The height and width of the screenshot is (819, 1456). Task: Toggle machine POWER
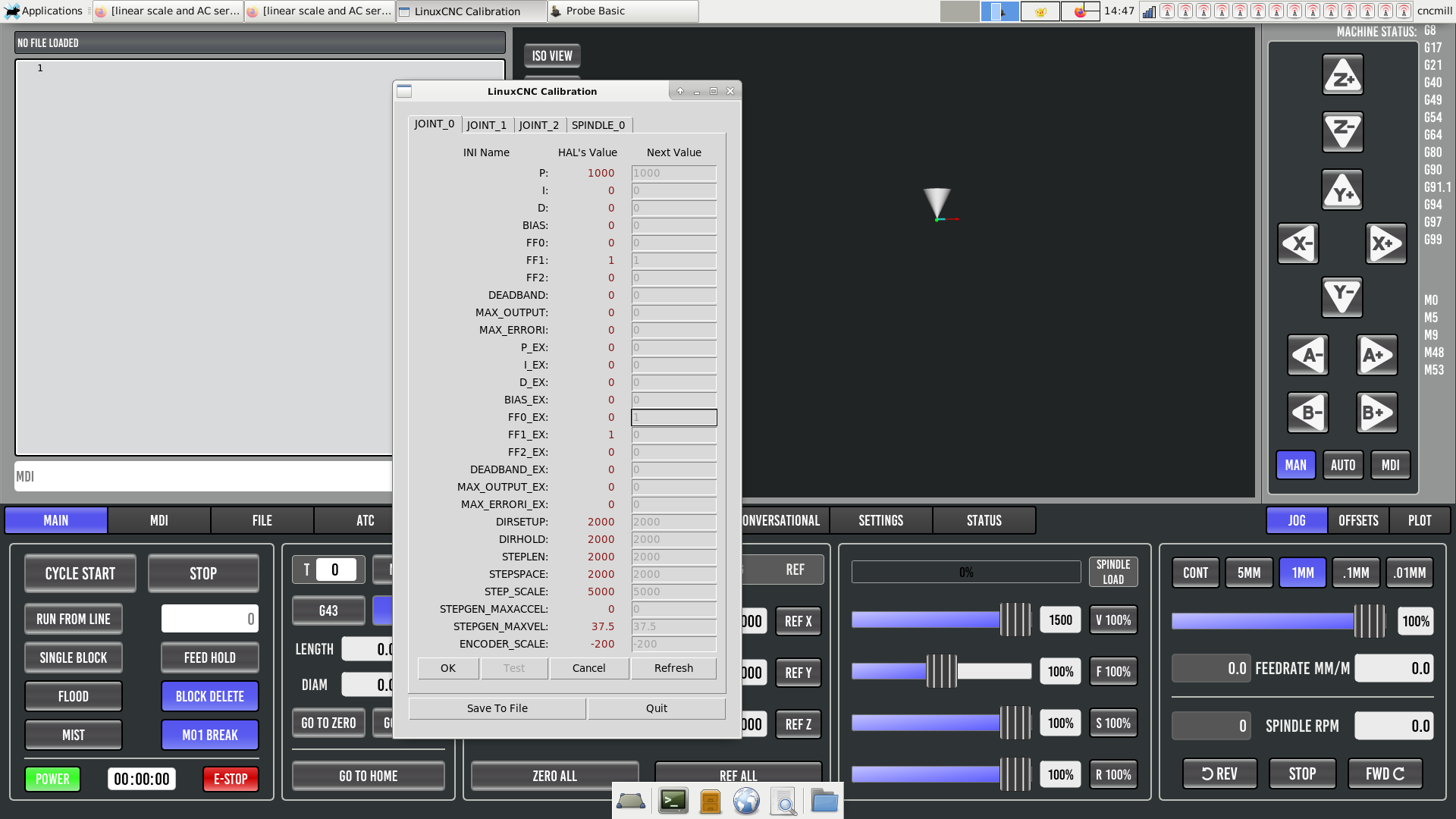52,779
